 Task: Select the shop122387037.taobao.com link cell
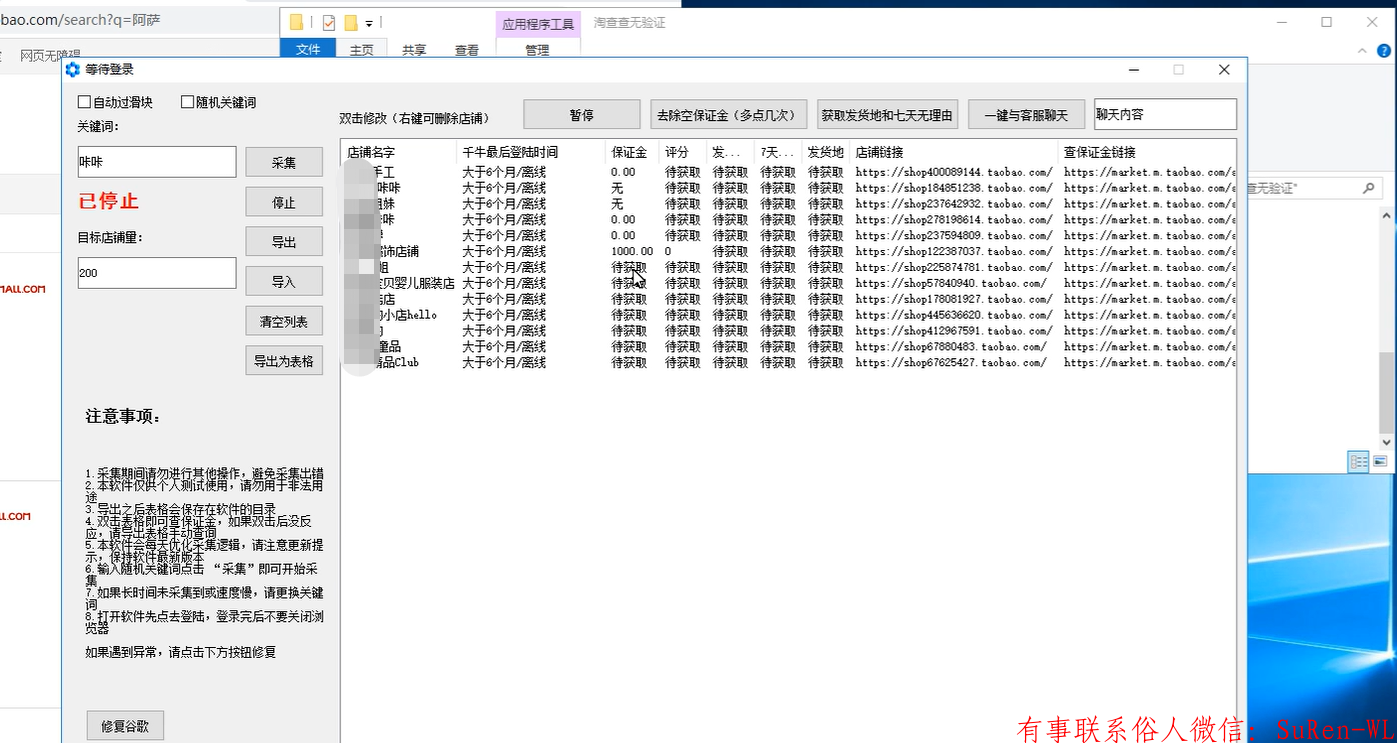(953, 252)
